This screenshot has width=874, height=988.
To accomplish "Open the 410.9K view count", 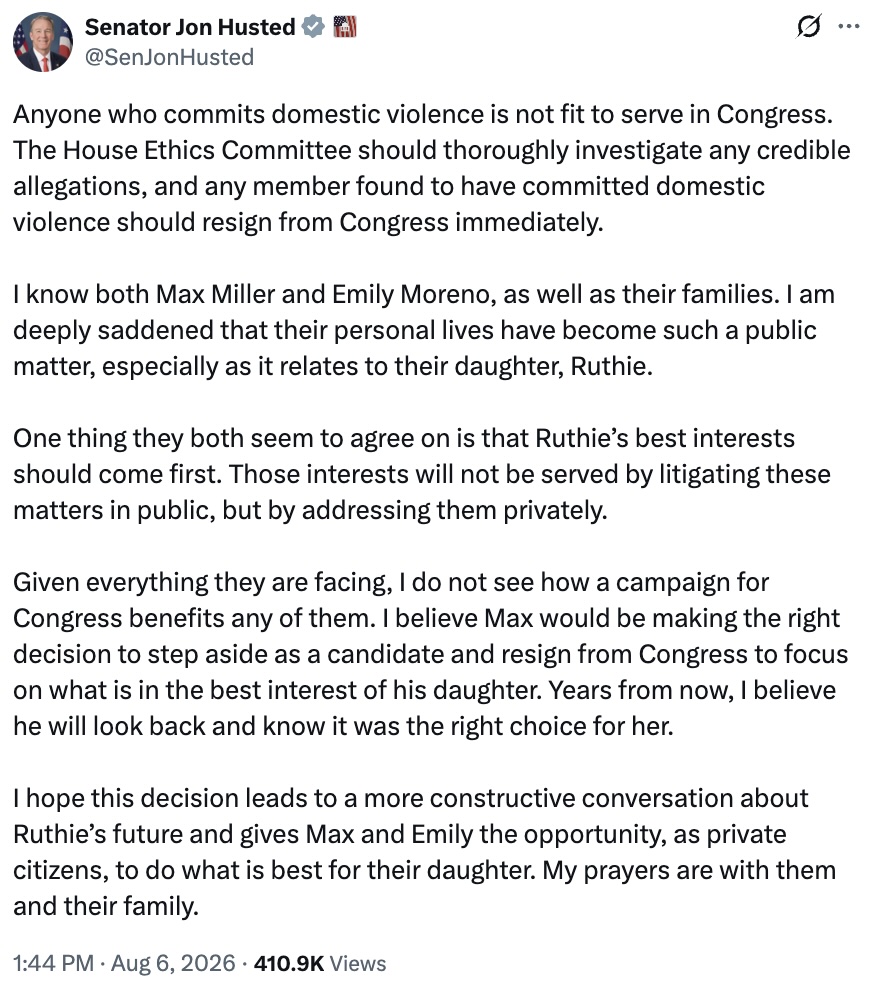I will point(289,963).
